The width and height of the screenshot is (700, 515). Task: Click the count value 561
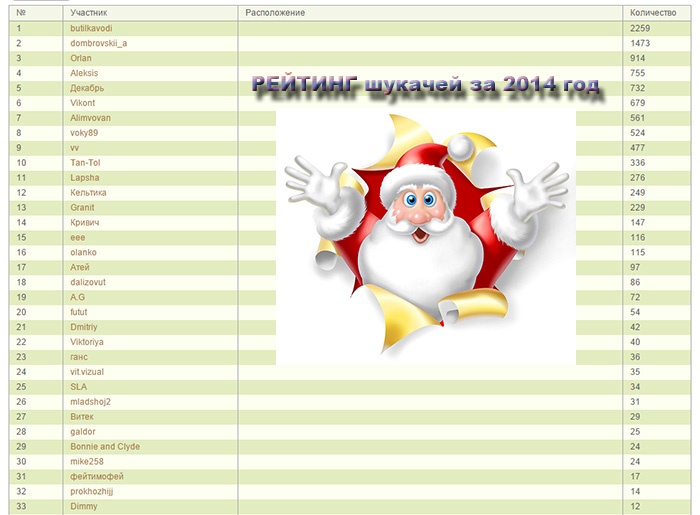pos(638,118)
